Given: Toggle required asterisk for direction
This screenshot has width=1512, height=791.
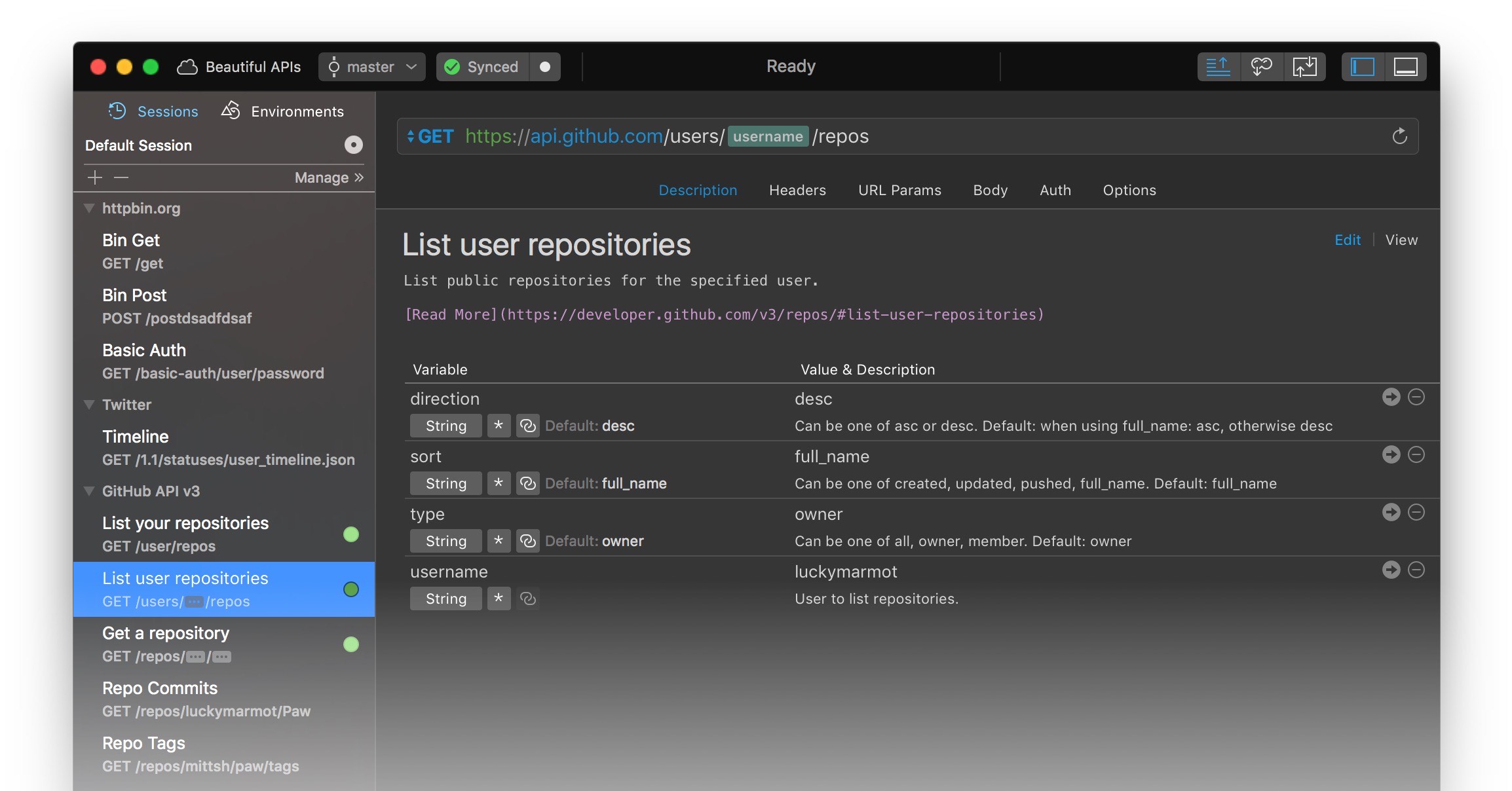Looking at the screenshot, I should click(x=499, y=426).
